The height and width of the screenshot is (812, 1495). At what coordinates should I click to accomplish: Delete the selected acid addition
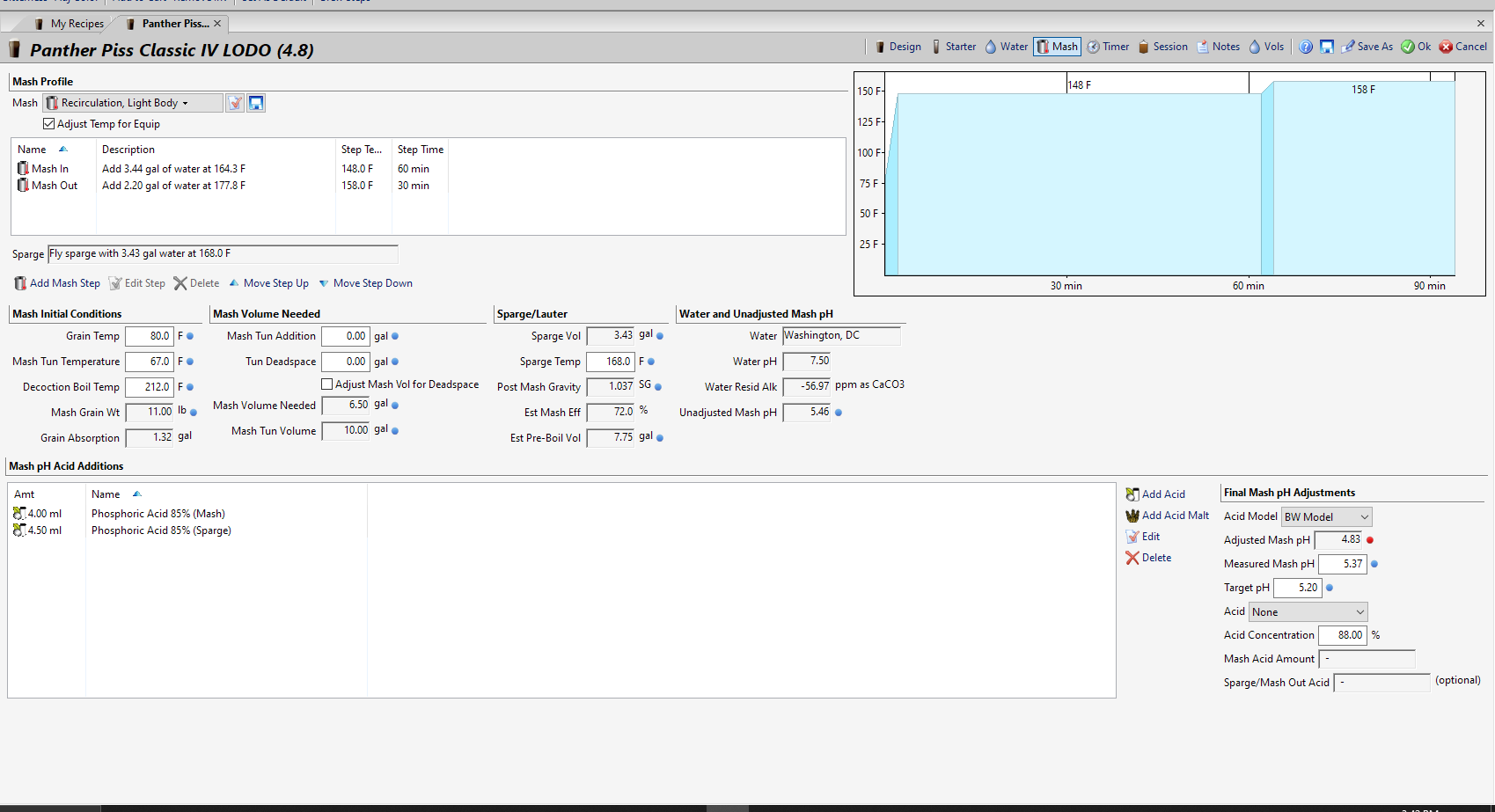(1148, 558)
